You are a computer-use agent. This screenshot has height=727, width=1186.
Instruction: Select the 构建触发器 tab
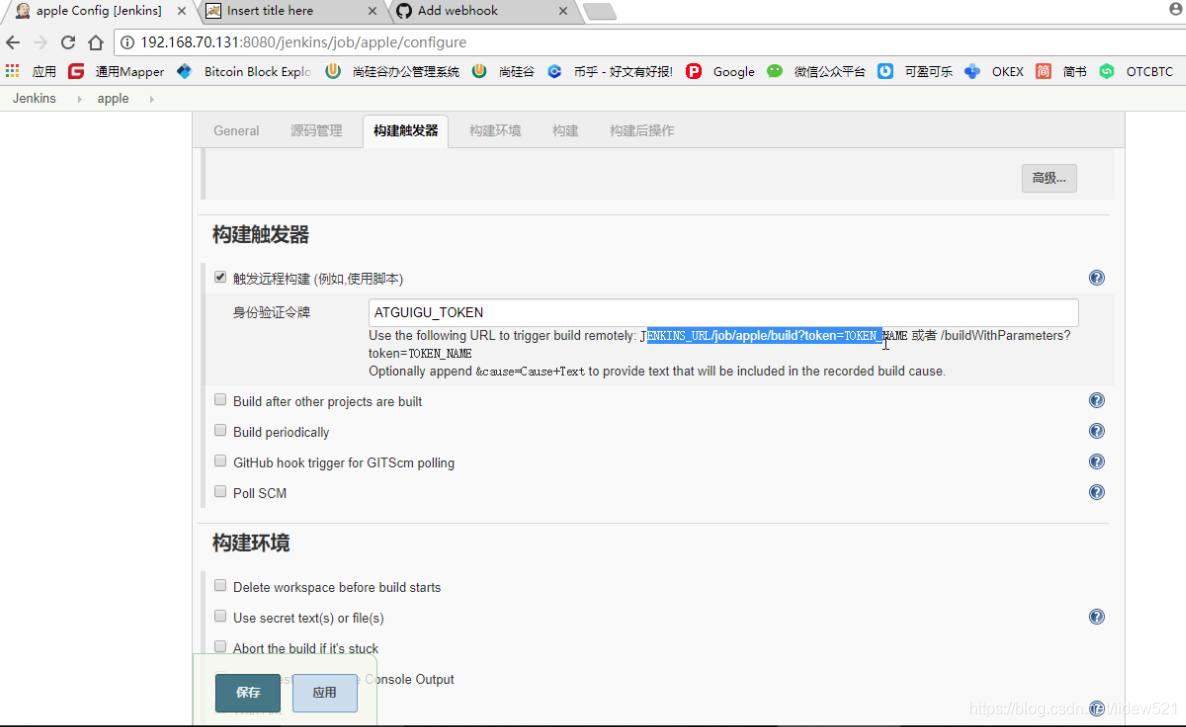pos(405,131)
